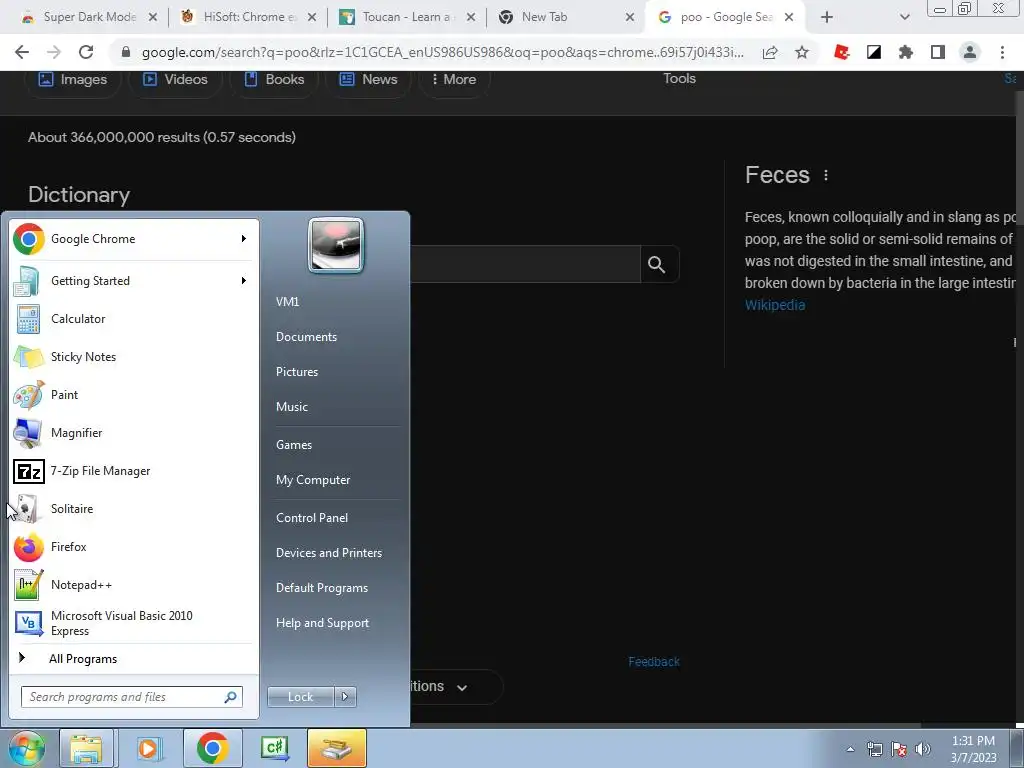Launch Firefox from Start menu
This screenshot has width=1024, height=768.
point(133,547)
